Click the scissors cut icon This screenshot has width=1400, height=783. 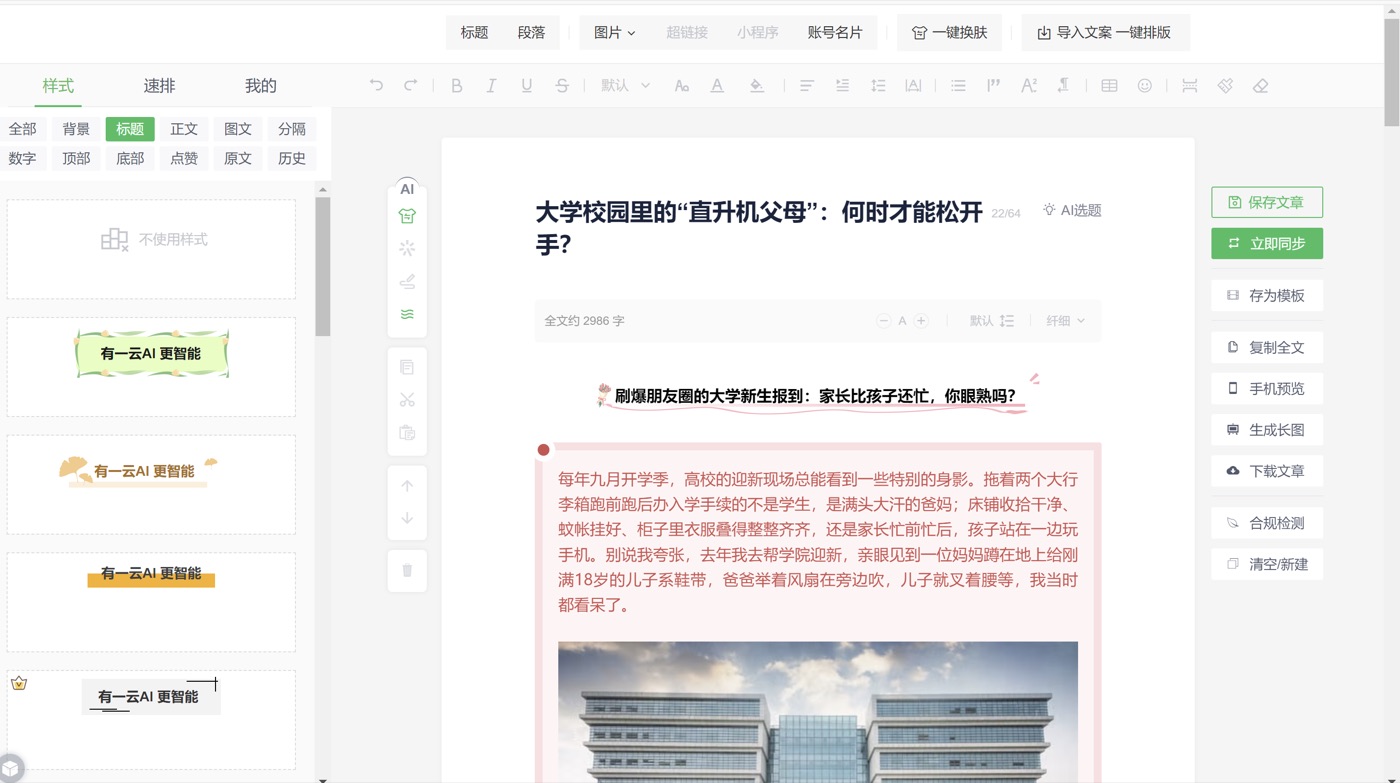click(x=407, y=400)
